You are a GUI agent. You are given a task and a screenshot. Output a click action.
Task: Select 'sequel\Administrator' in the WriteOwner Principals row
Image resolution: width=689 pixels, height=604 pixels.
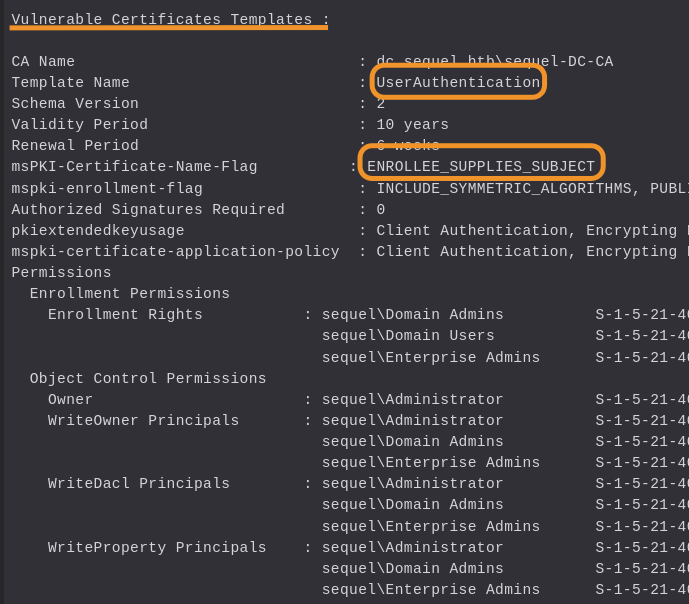[x=413, y=420]
